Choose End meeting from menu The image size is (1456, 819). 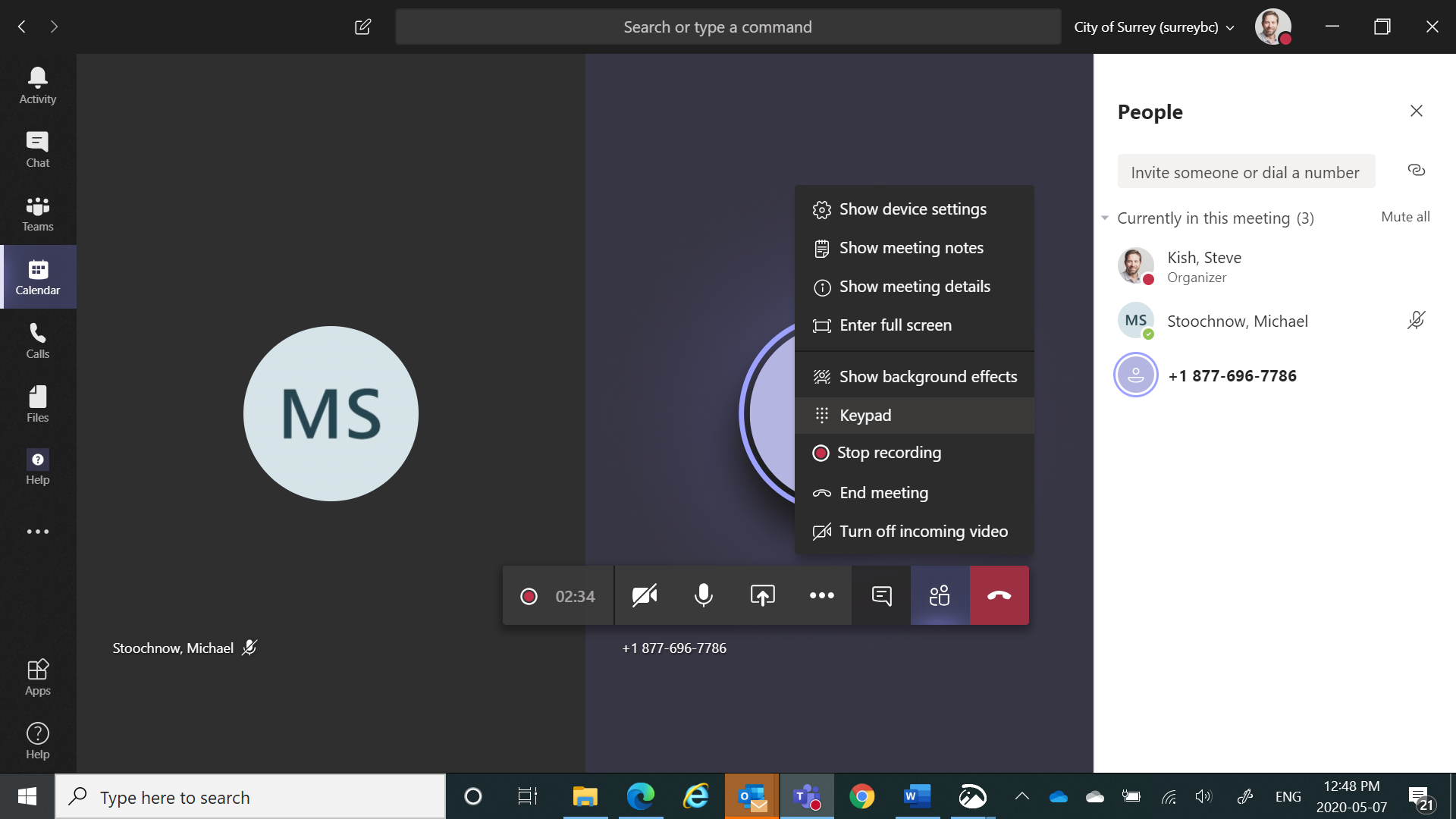[915, 493]
